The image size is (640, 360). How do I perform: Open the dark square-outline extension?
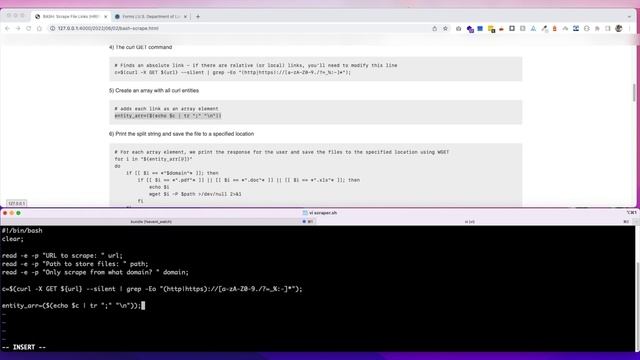pyautogui.click(x=512, y=29)
